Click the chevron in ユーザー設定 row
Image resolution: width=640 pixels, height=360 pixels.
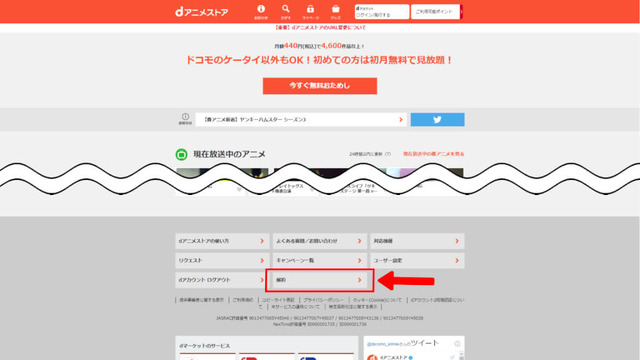pyautogui.click(x=457, y=260)
